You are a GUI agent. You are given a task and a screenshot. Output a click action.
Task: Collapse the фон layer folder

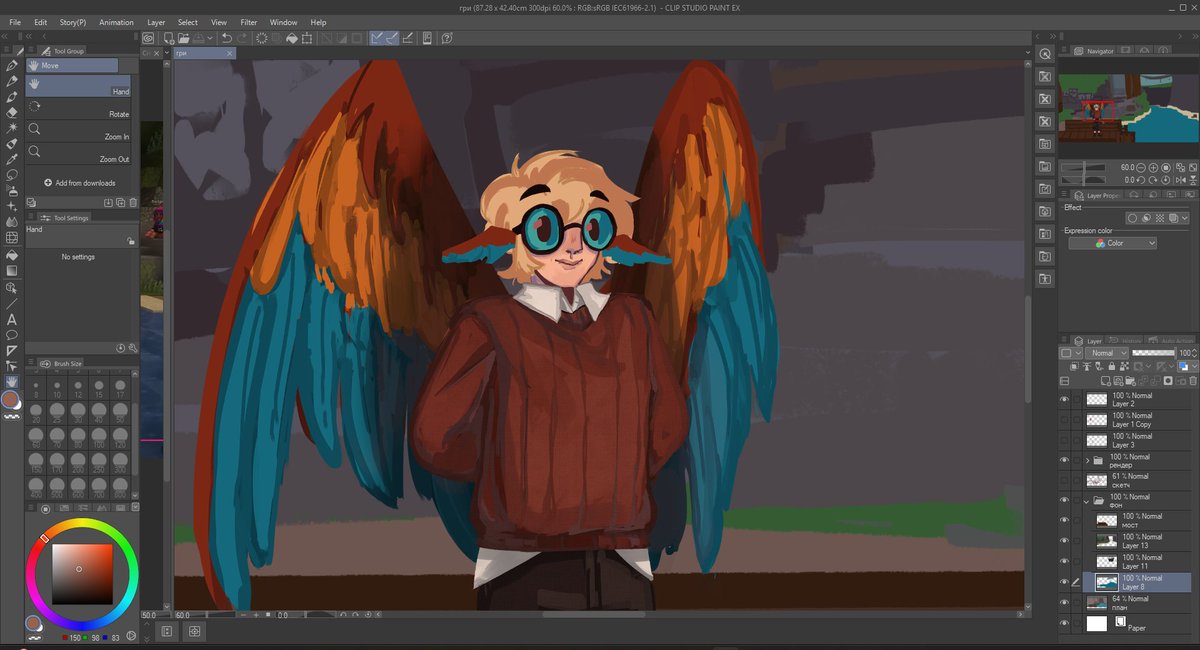1088,500
